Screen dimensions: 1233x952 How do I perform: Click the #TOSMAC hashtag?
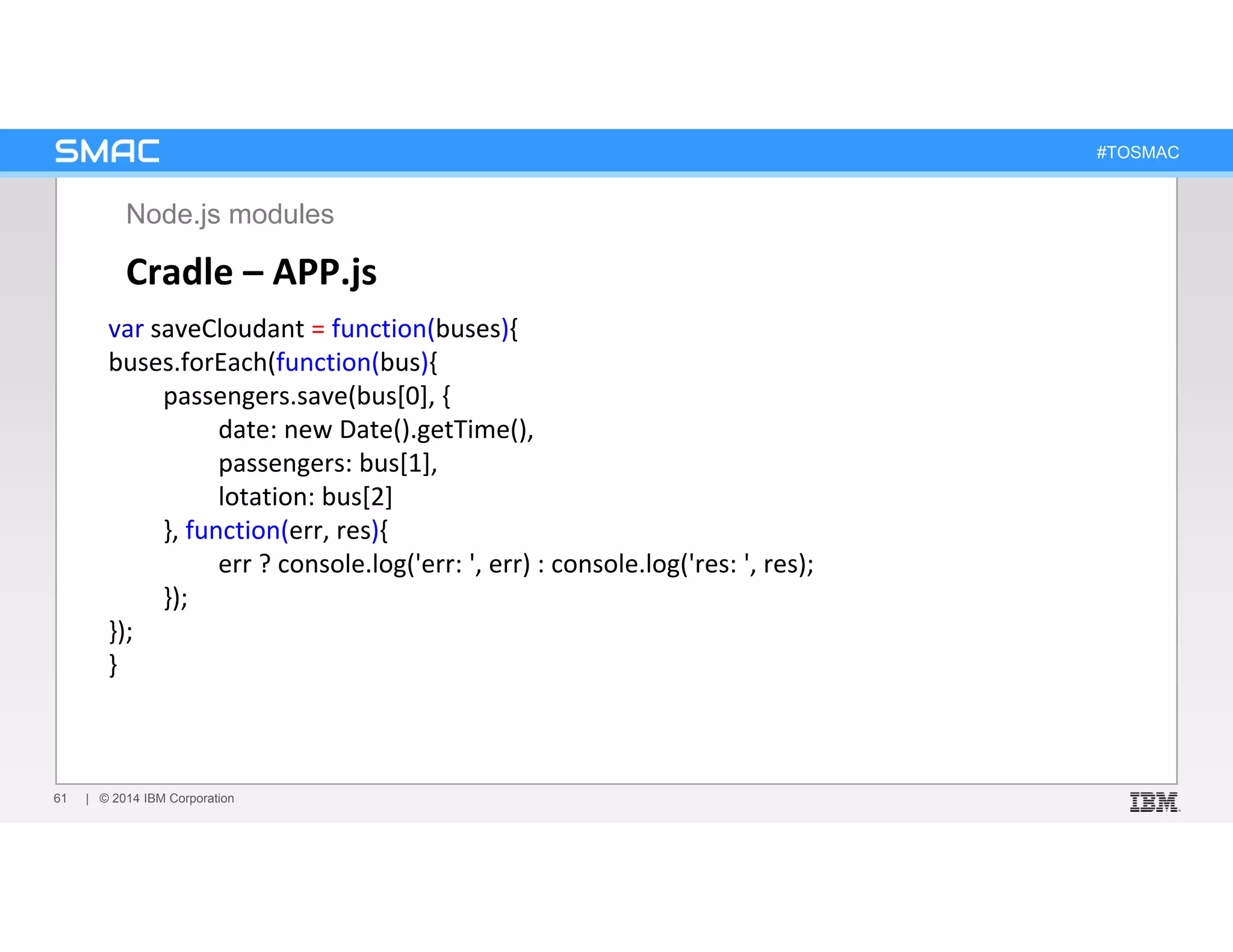[x=1137, y=152]
